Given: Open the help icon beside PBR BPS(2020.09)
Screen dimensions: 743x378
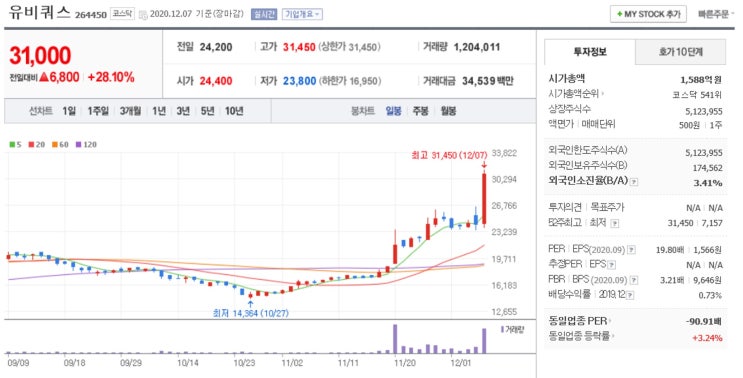Looking at the screenshot, I should [x=634, y=280].
